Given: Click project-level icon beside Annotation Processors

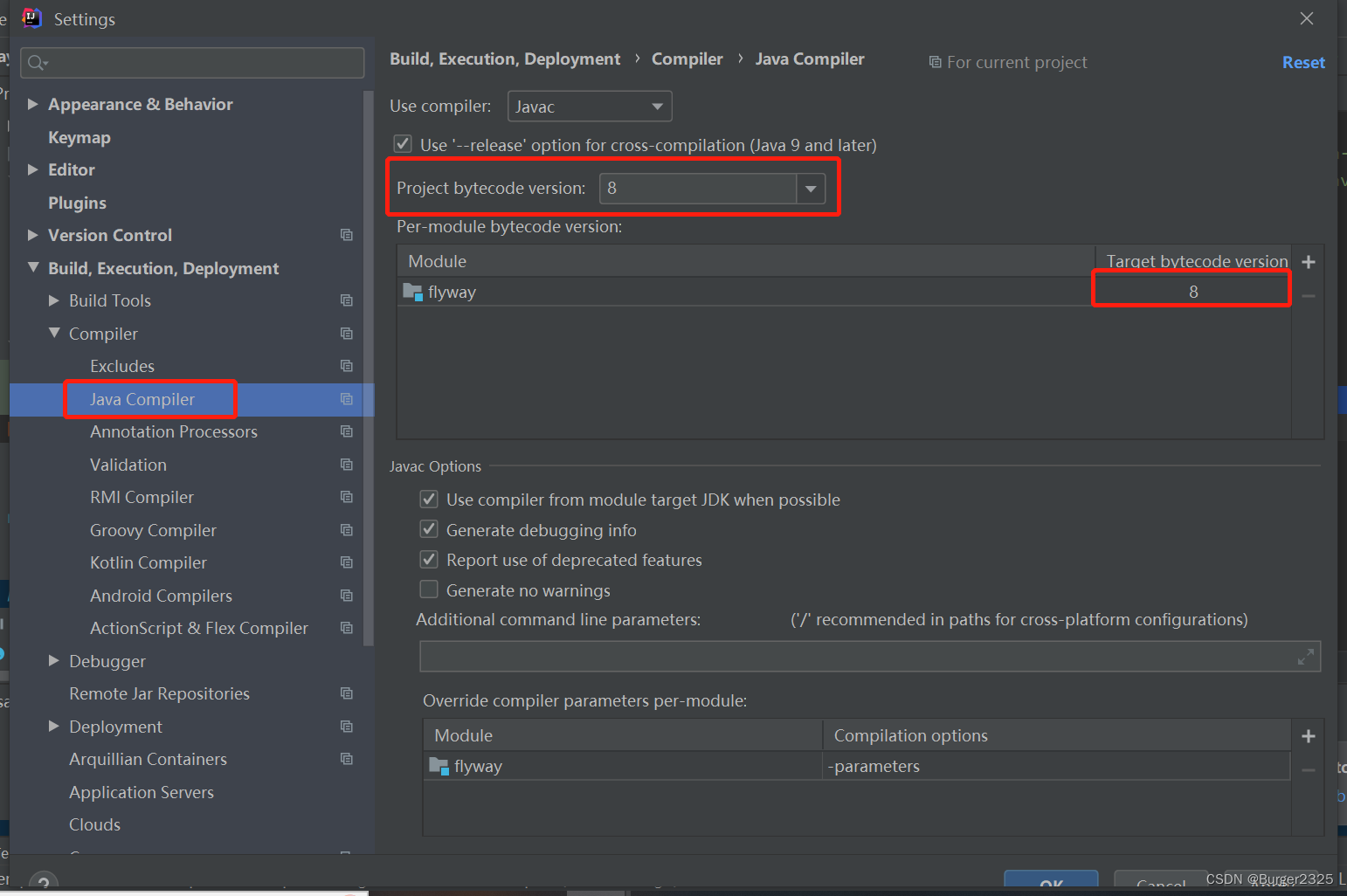Looking at the screenshot, I should [347, 431].
